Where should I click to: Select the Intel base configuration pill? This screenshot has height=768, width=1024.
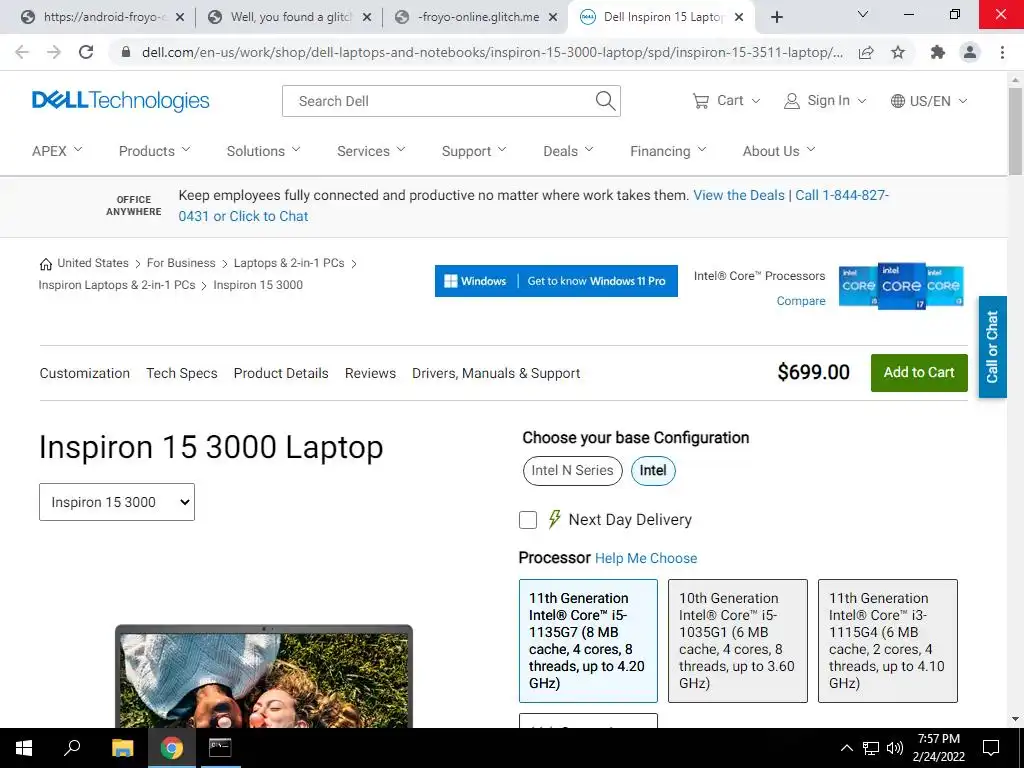pos(653,470)
